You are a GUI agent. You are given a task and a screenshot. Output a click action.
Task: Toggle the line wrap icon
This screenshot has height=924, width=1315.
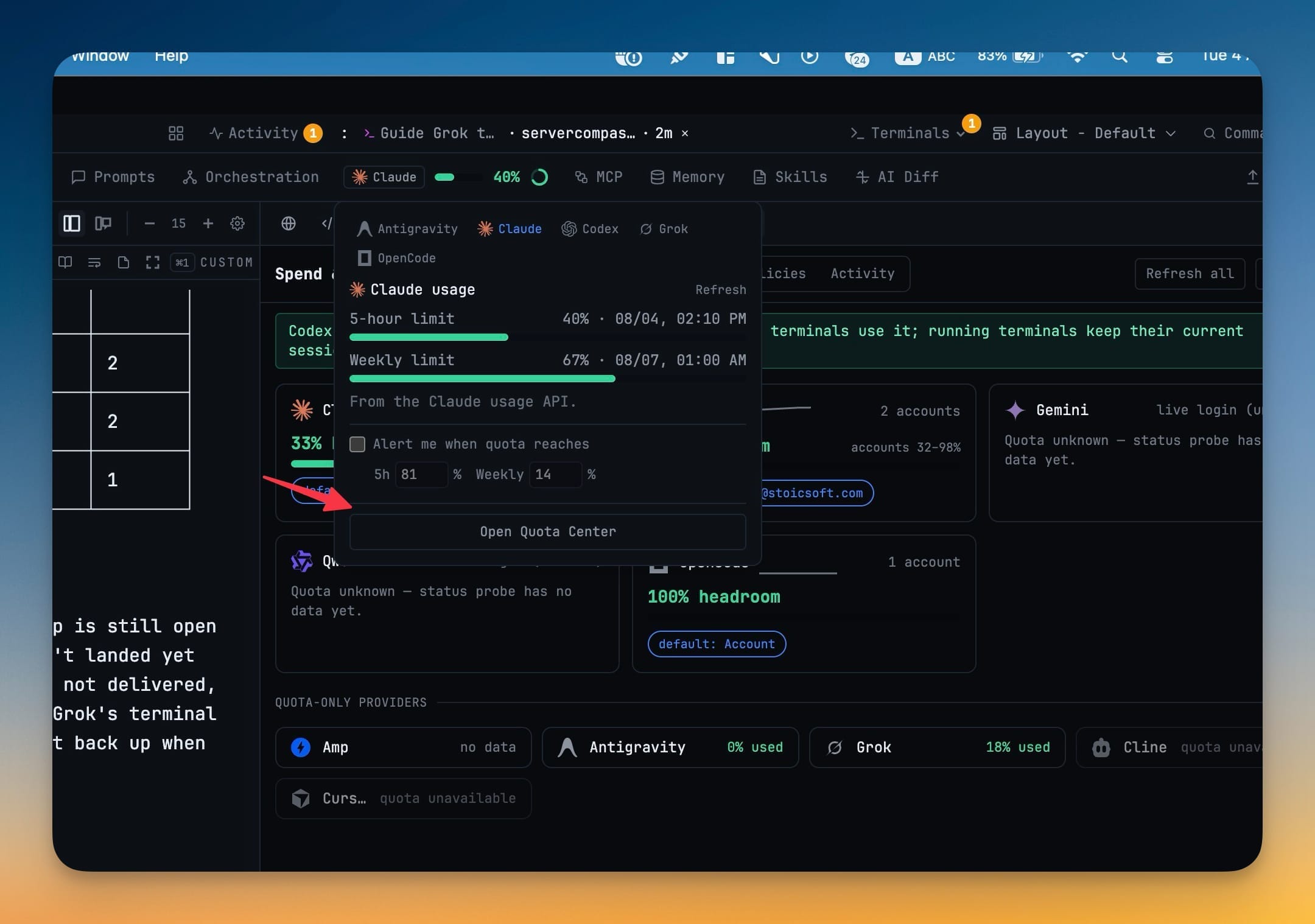pos(94,262)
